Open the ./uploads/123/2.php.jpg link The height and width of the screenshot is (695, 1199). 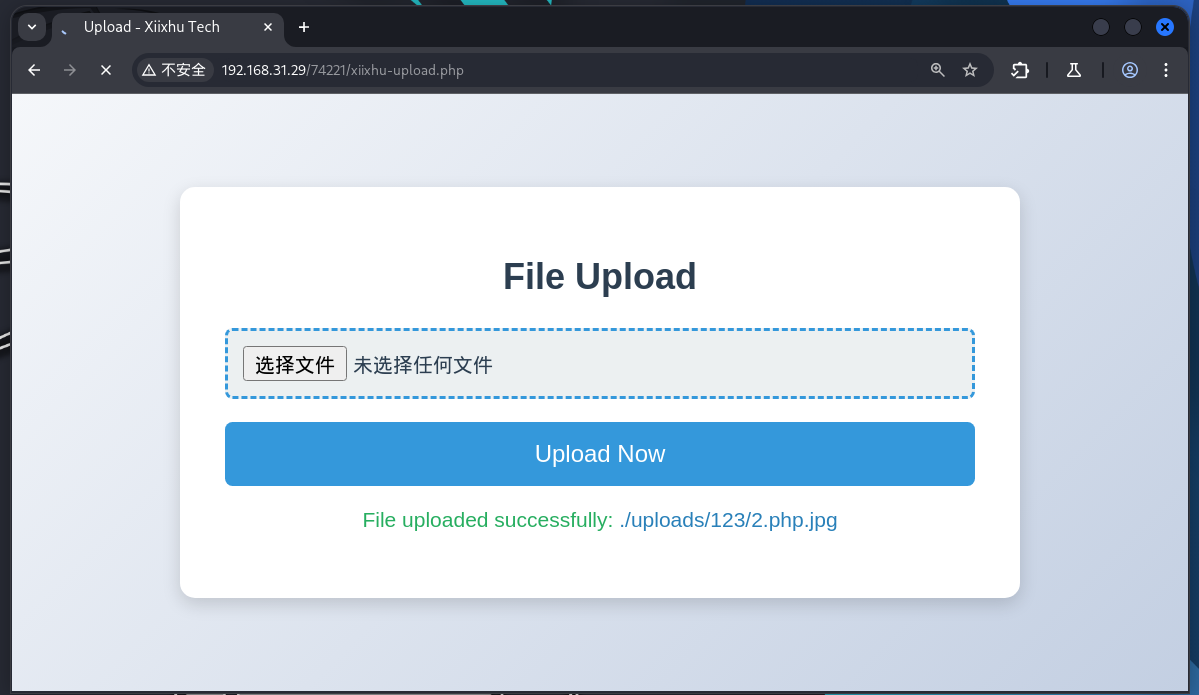coord(728,520)
